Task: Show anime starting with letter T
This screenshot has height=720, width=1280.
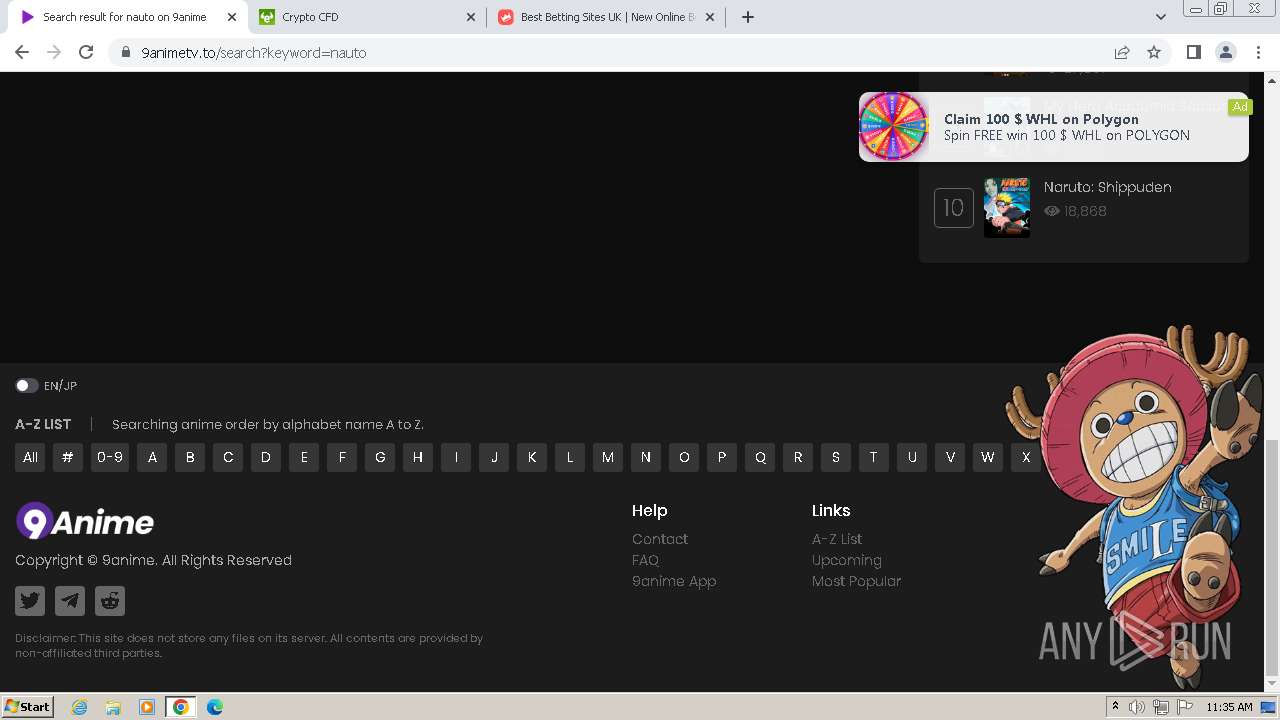Action: click(x=874, y=457)
